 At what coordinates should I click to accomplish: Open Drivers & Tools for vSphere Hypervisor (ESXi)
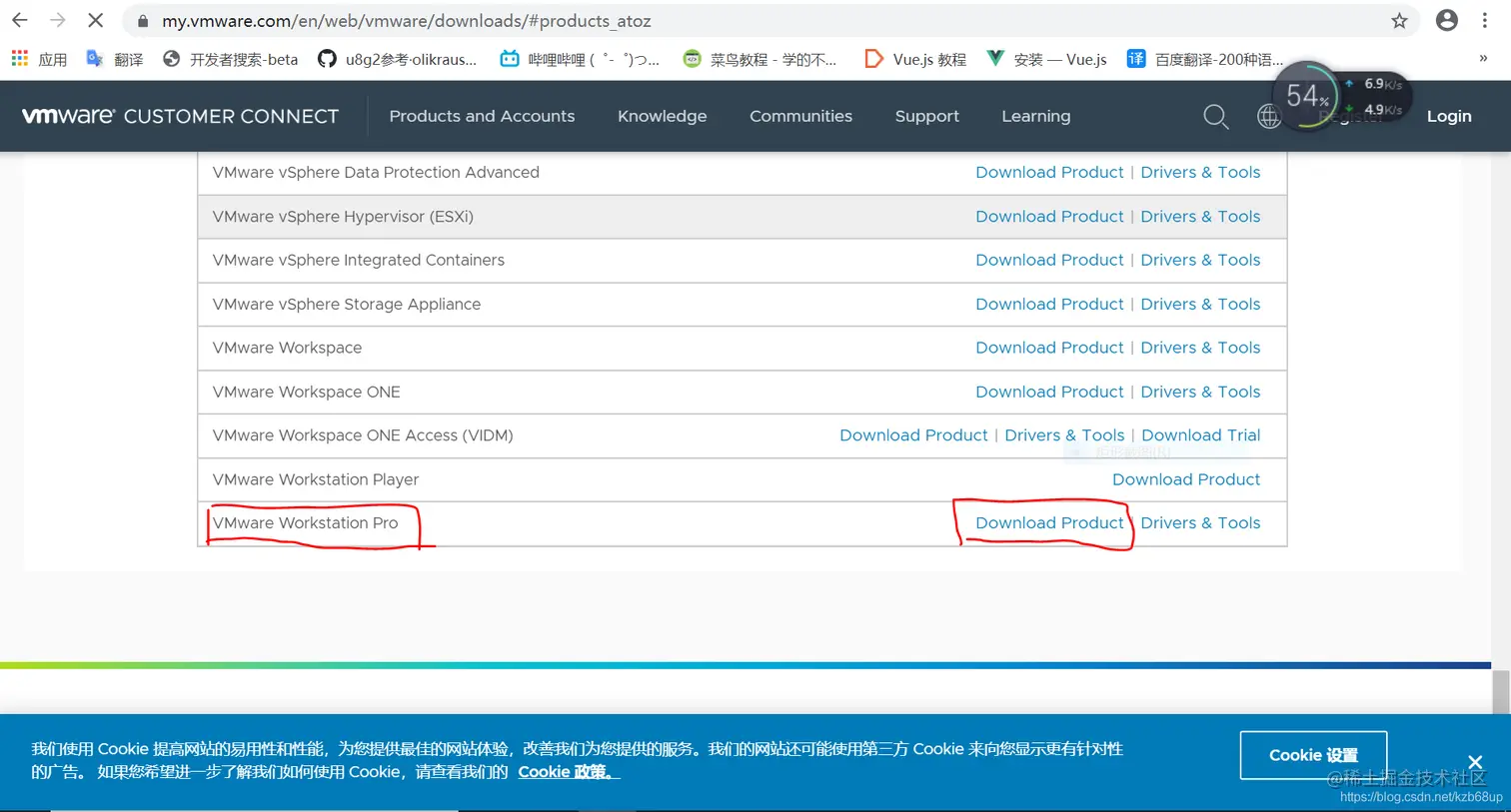[1200, 216]
